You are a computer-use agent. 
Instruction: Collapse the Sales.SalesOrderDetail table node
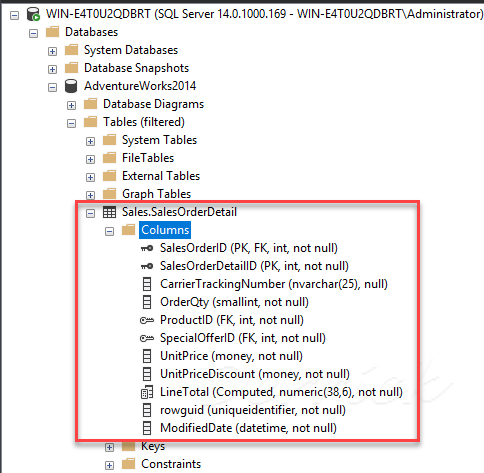pos(90,213)
